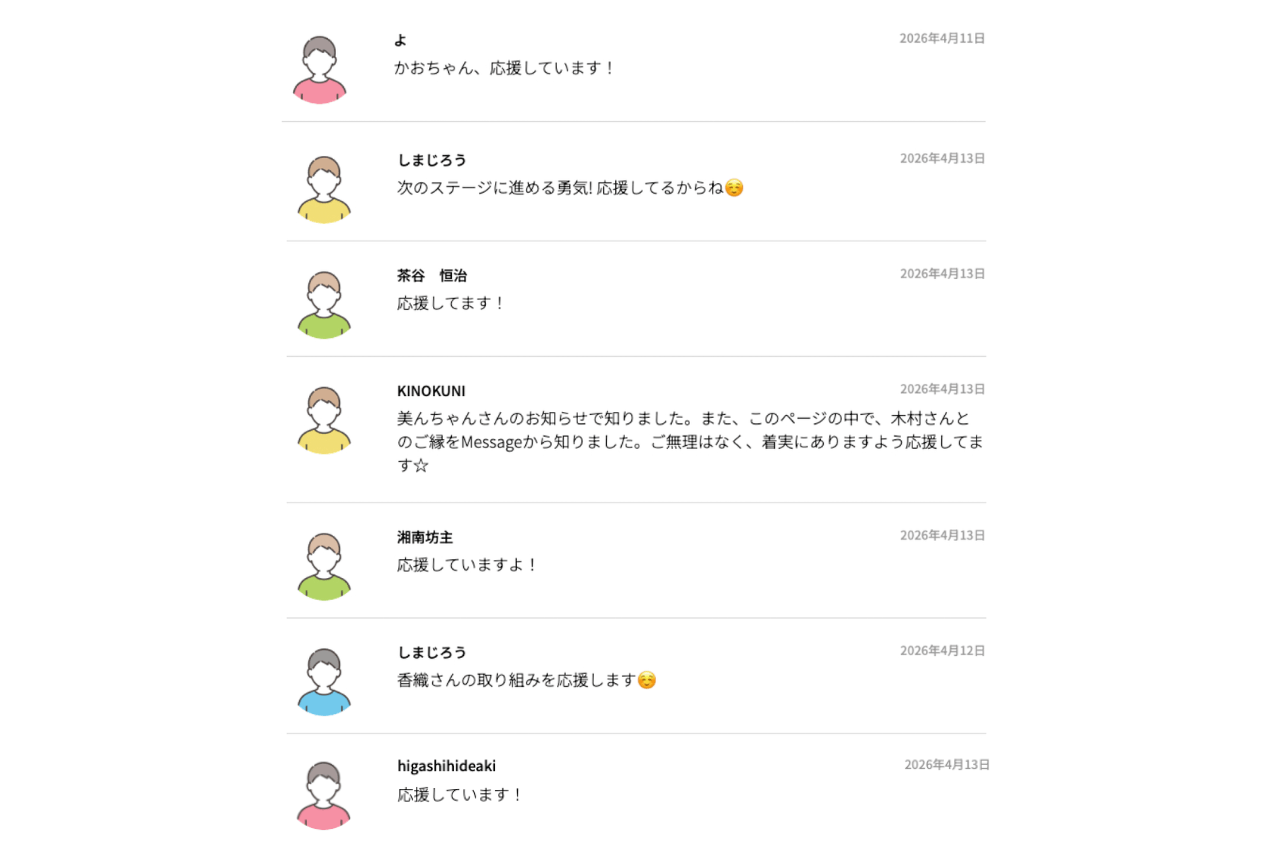This screenshot has height=853, width=1280.
Task: Click KINOKUNI's long comment starting 美んちゃんさん
Action: 690,442
